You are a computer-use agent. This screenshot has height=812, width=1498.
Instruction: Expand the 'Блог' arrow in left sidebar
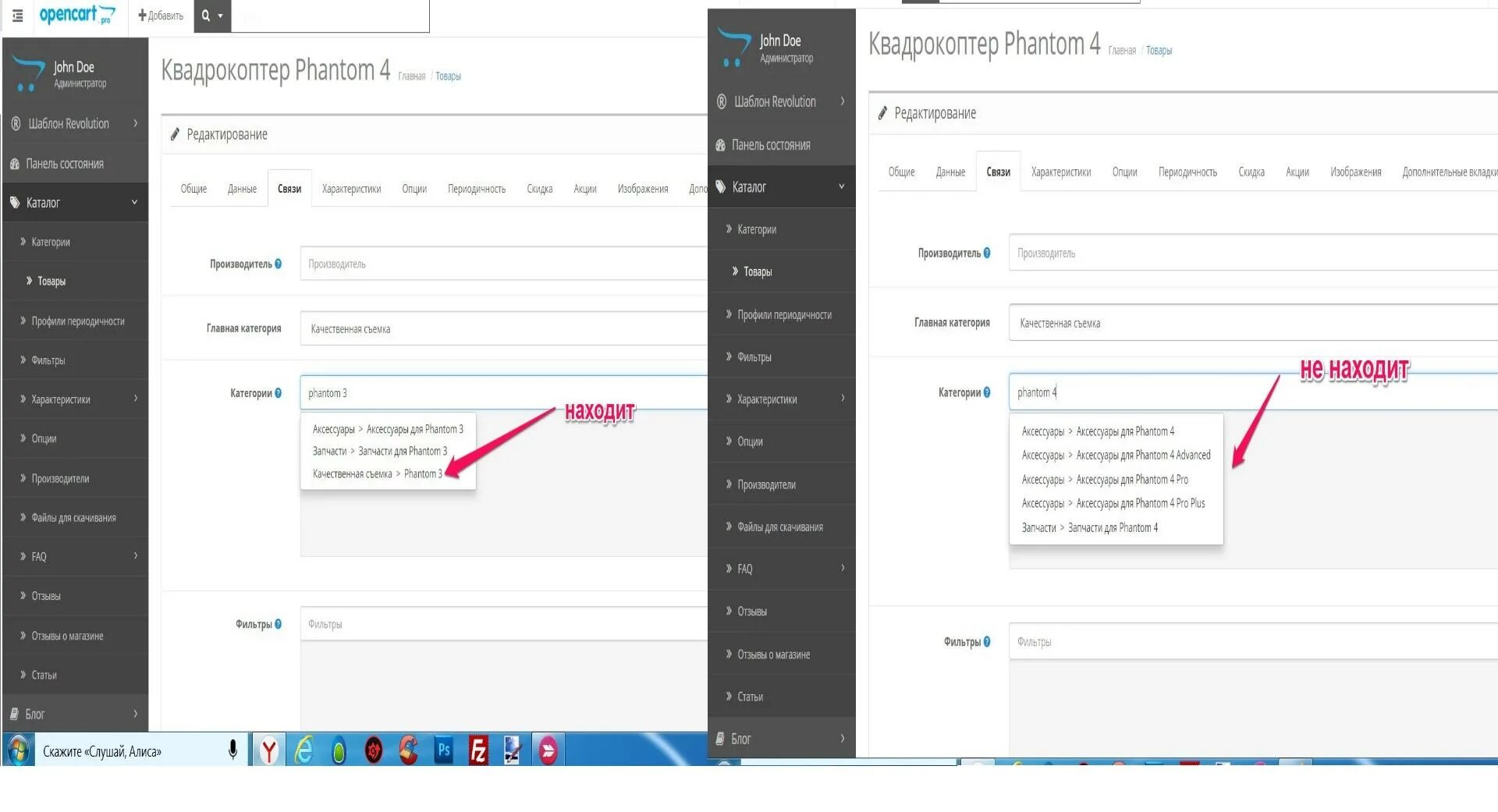coord(136,714)
